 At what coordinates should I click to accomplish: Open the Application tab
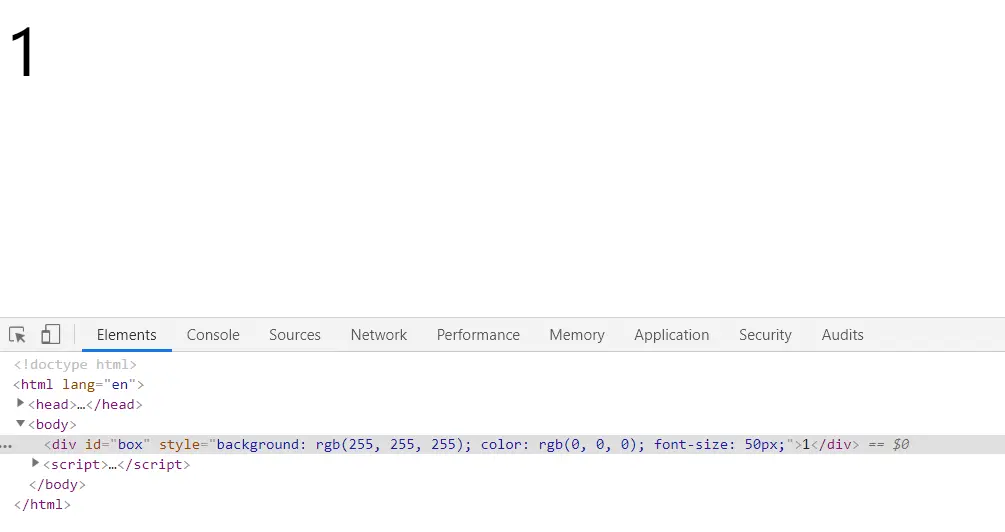click(x=672, y=335)
